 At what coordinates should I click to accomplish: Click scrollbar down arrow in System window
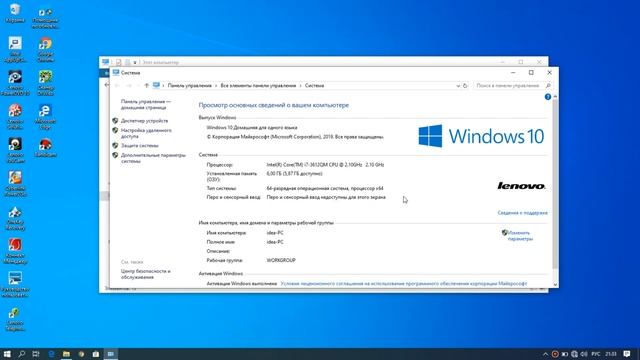(555, 284)
